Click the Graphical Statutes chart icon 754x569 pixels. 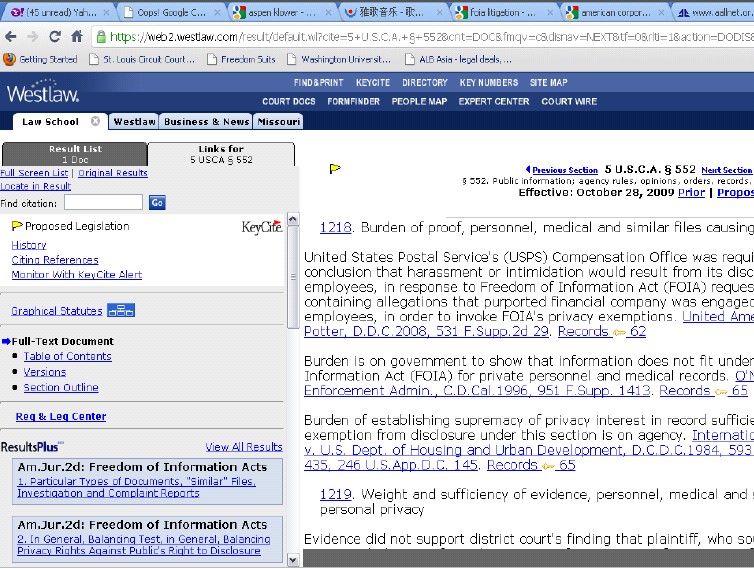[x=121, y=311]
